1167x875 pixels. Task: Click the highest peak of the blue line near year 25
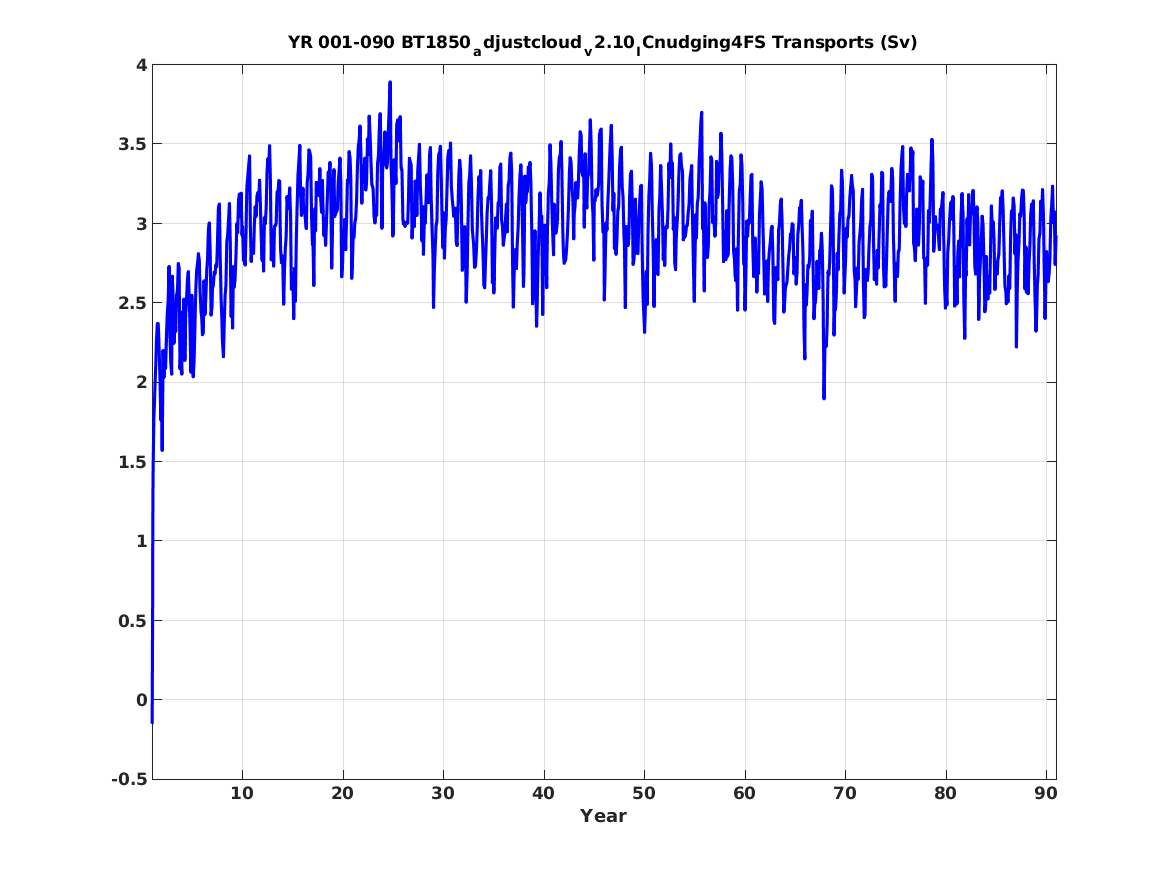click(390, 83)
